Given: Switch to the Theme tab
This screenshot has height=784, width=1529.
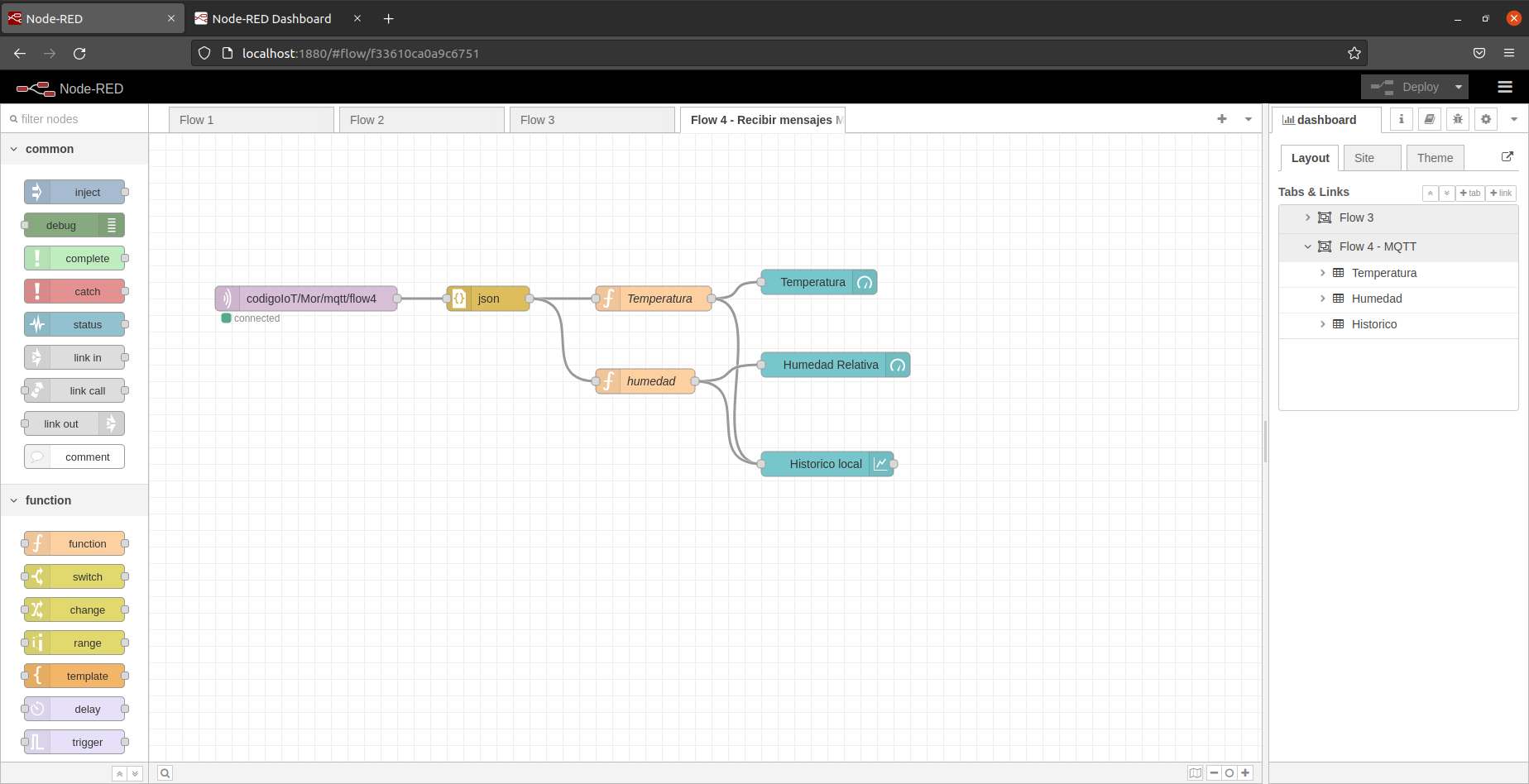Looking at the screenshot, I should coord(1435,157).
